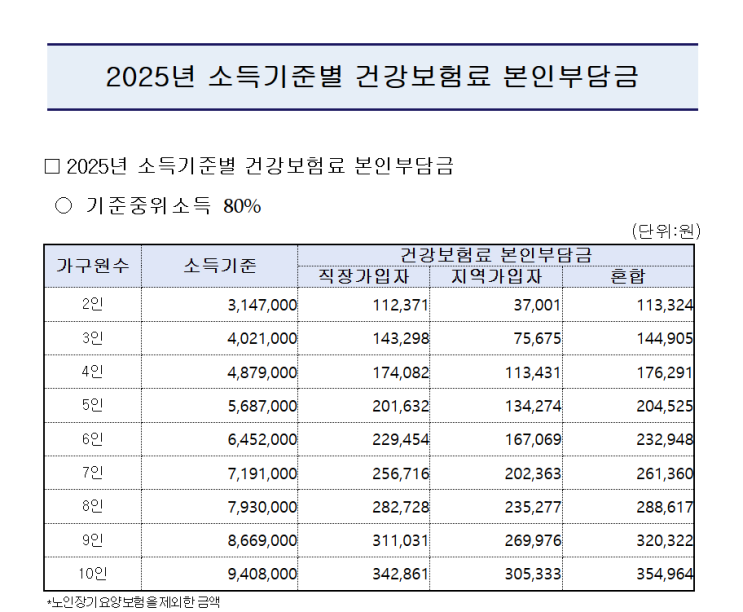Click the footnote '*노인장기요양보험을 제외한 금액'
743x612 pixels.
coord(133,602)
